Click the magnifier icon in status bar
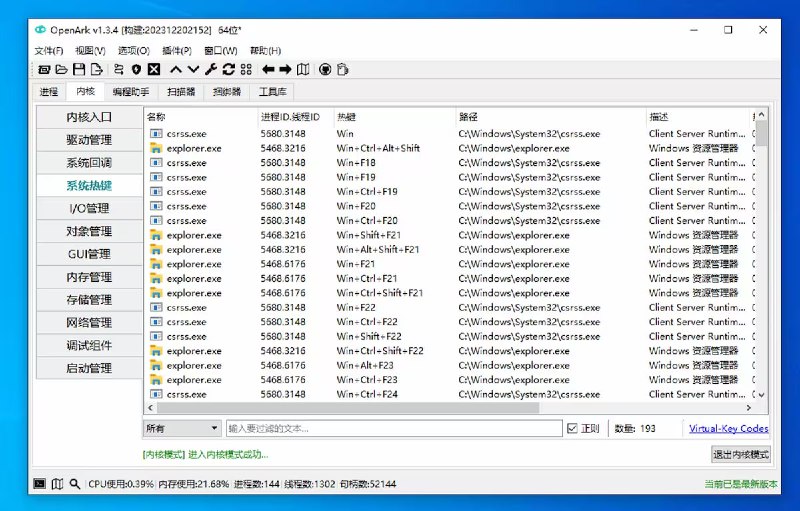Screen dimensions: 800x511 [75, 484]
